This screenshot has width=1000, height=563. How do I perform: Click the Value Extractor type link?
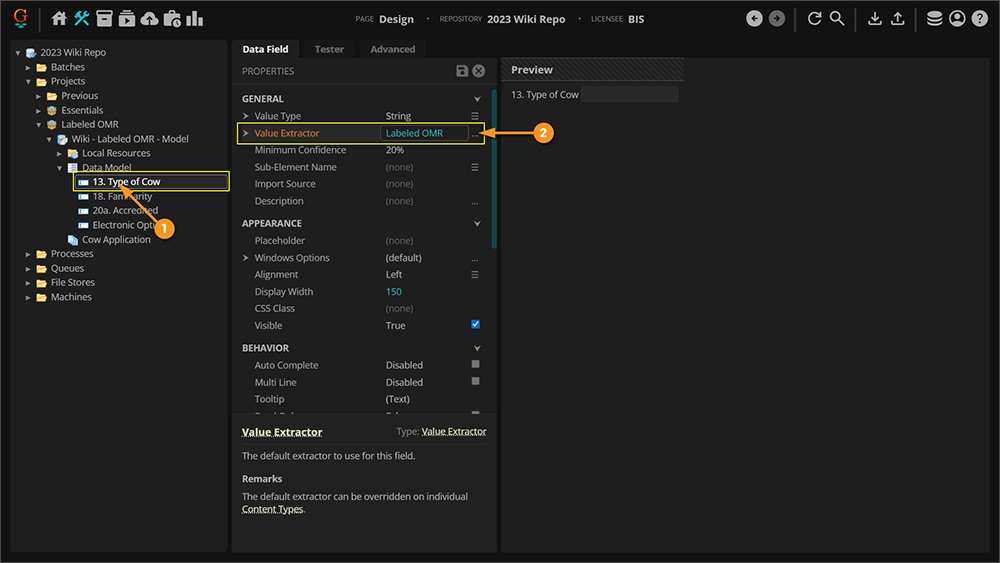pos(454,432)
